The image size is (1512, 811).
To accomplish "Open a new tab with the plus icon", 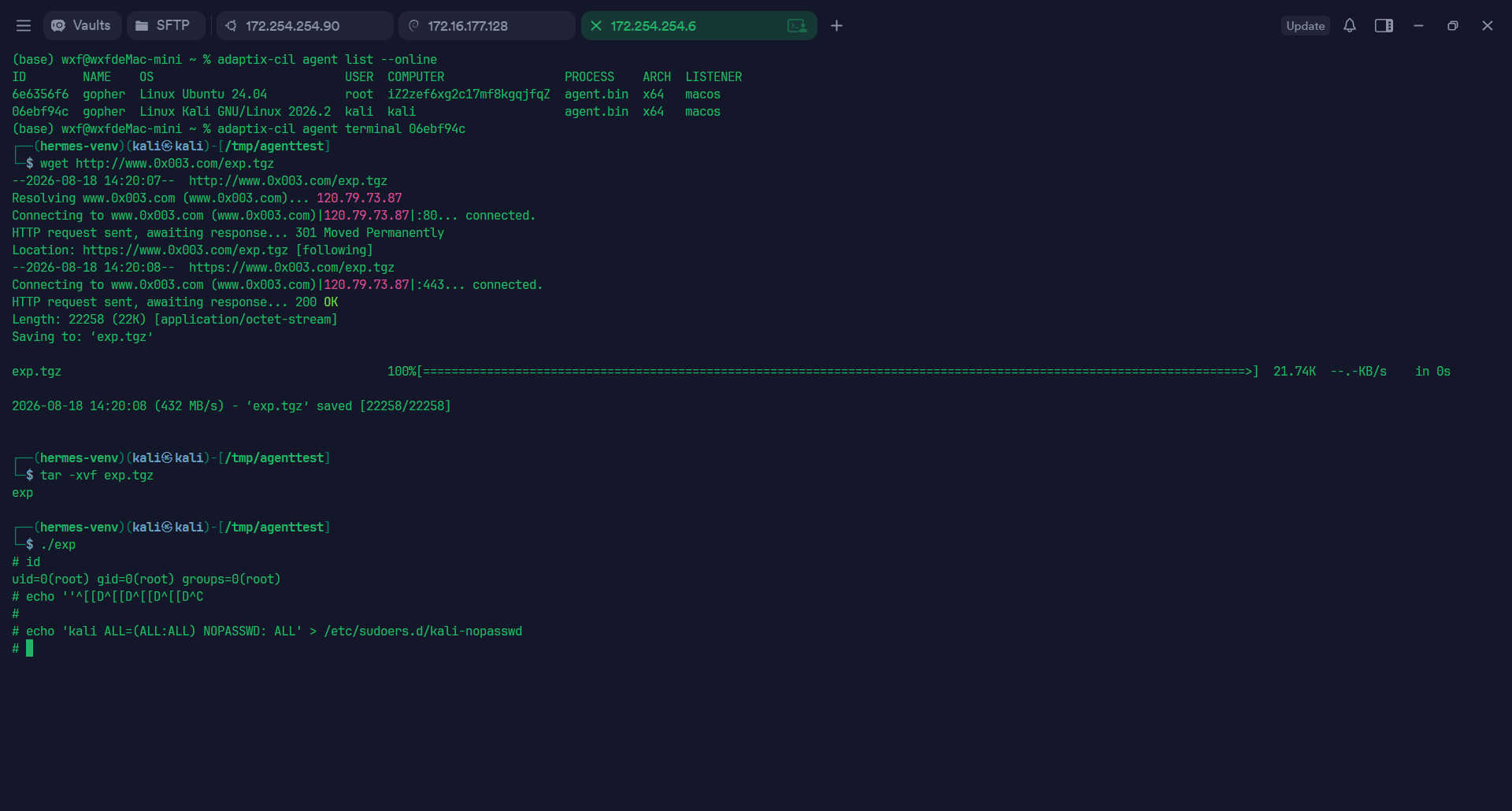I will click(x=836, y=26).
